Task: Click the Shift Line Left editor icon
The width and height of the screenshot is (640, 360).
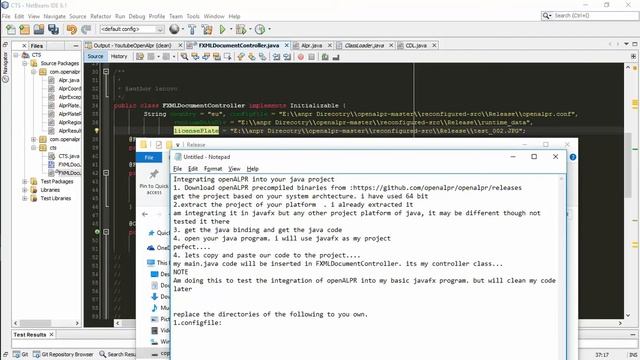Action: pyautogui.click(x=276, y=57)
